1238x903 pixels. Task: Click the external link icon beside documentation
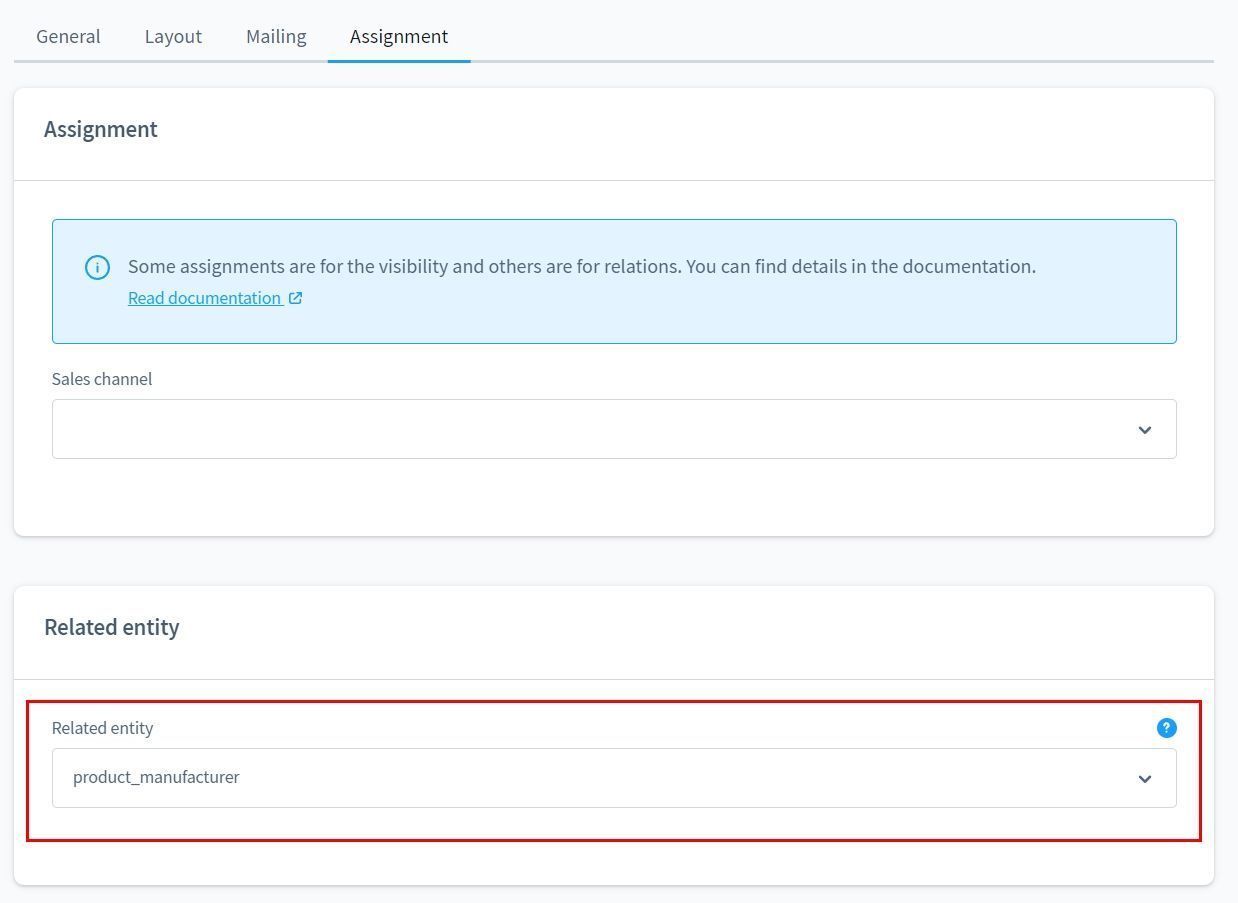(x=296, y=298)
